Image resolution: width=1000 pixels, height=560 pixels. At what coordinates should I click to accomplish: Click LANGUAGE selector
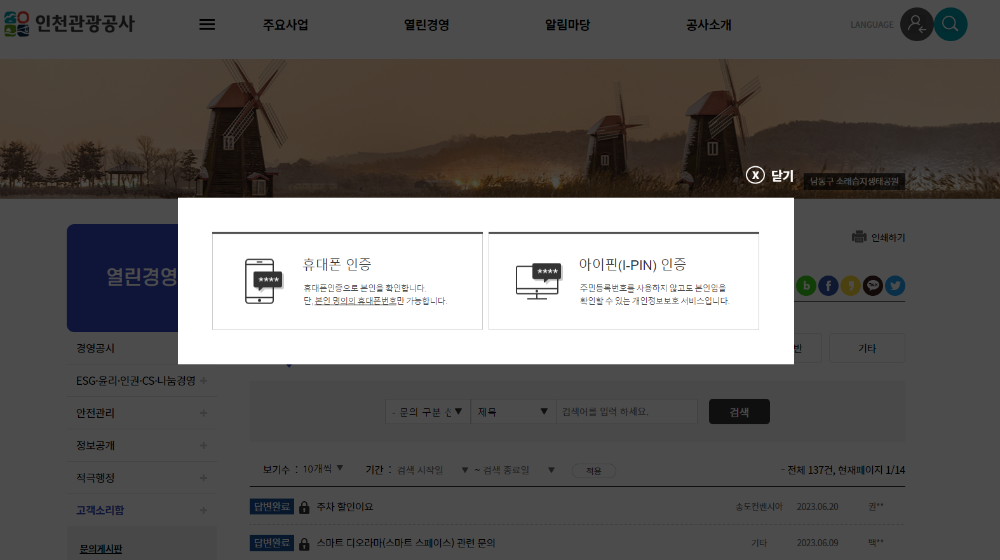click(x=871, y=25)
